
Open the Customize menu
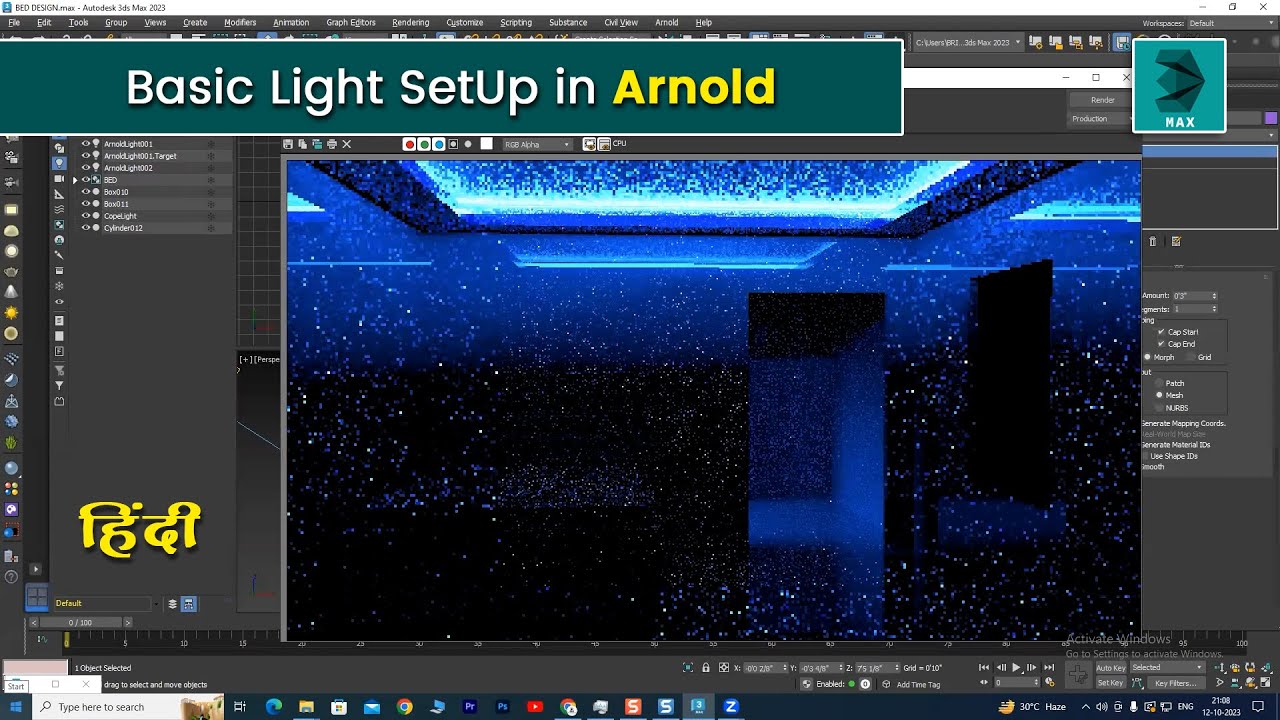tap(464, 22)
